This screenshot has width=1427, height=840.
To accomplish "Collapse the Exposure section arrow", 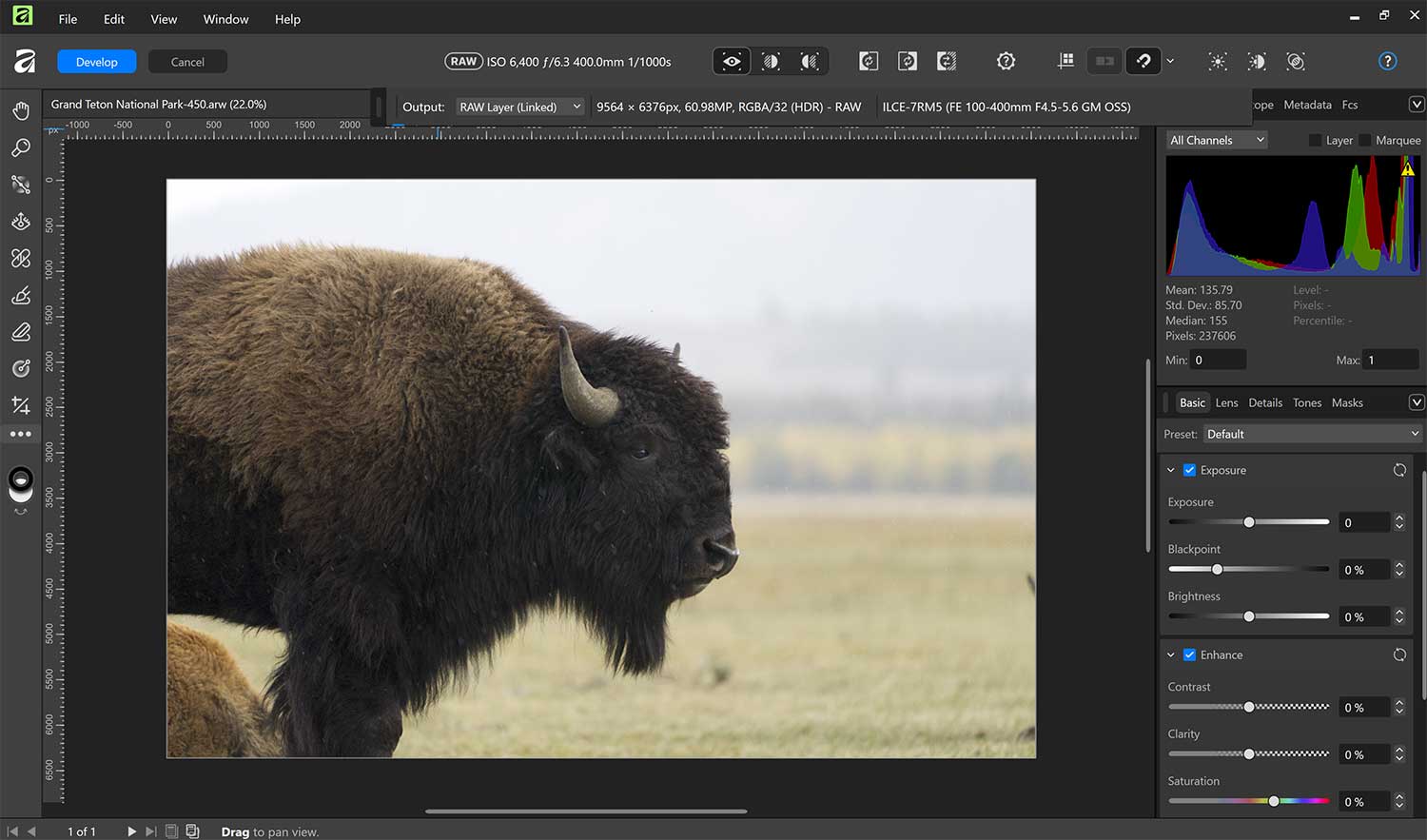I will coord(1171,470).
